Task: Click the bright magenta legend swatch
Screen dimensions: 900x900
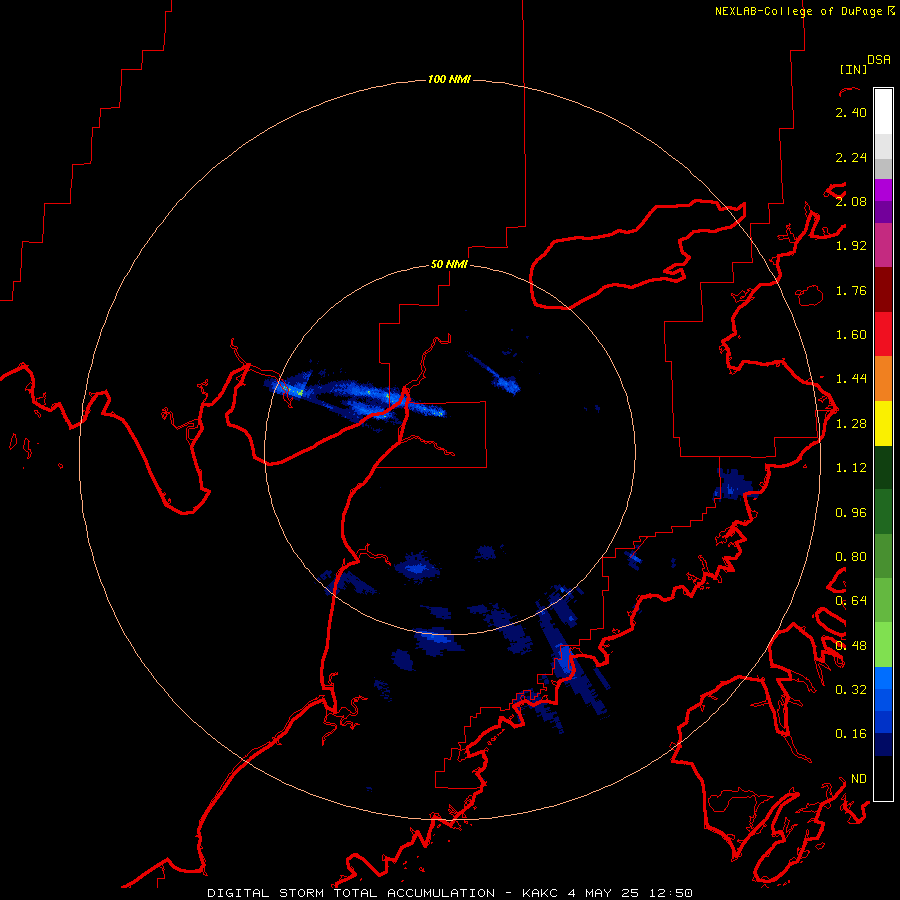Action: 883,190
